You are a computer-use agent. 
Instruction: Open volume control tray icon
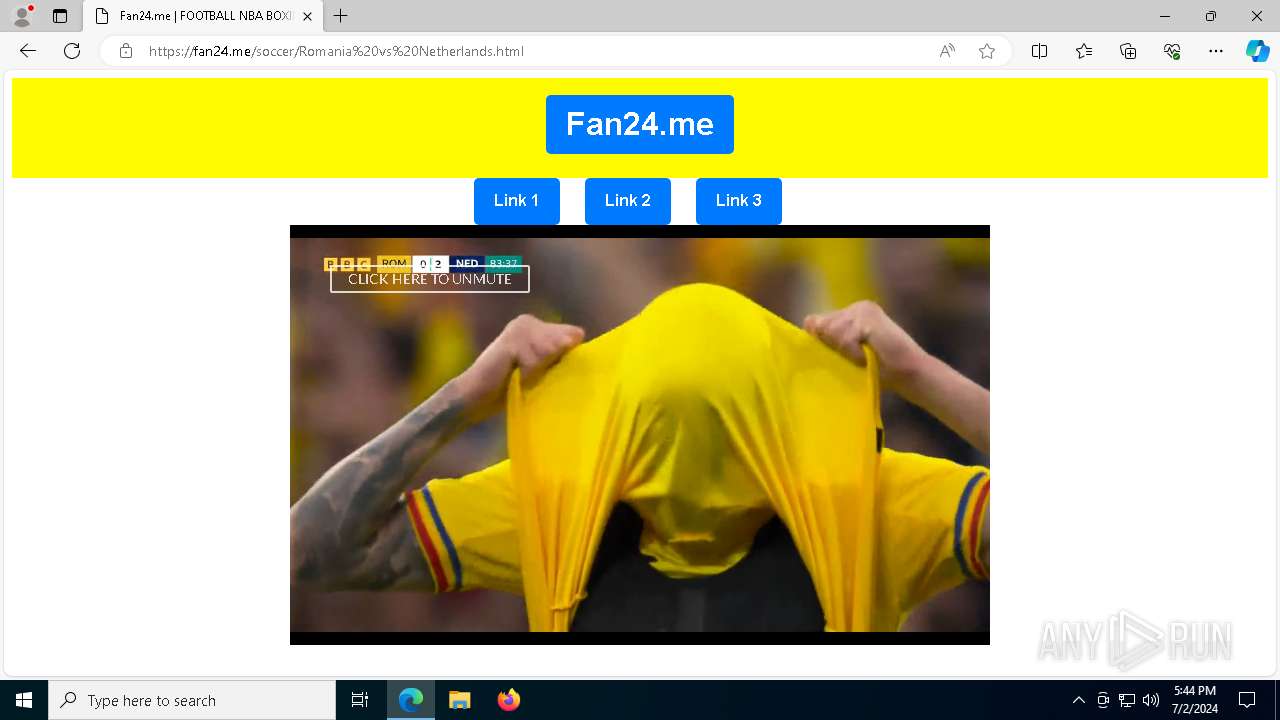[1151, 700]
